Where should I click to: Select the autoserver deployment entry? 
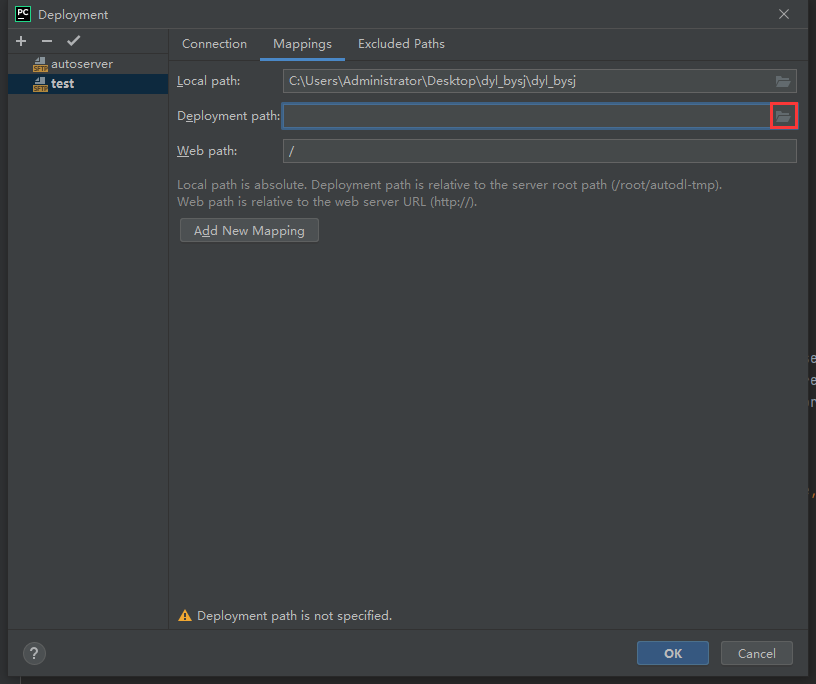coord(83,63)
